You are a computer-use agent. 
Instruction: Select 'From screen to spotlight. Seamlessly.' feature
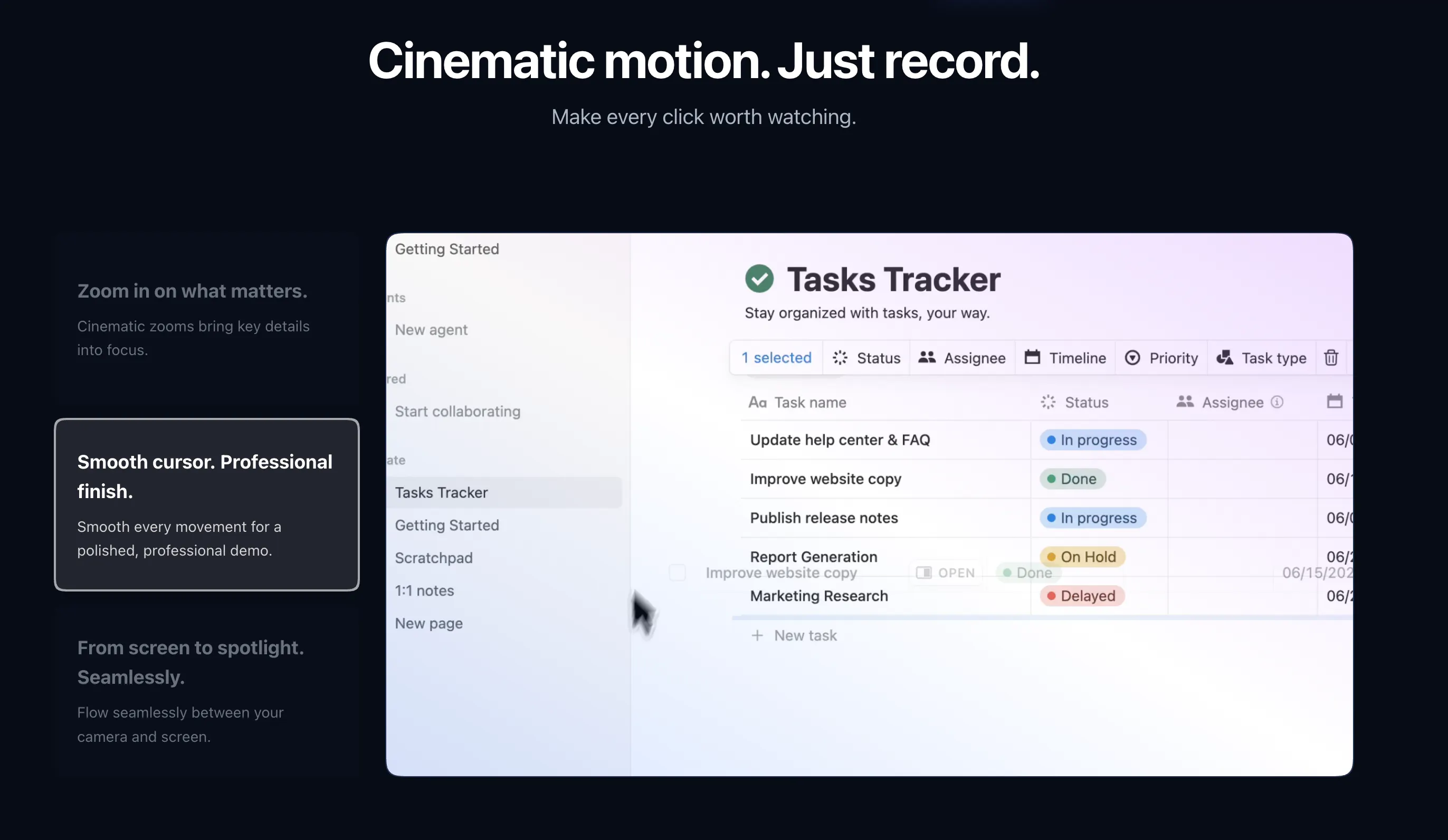(x=207, y=691)
